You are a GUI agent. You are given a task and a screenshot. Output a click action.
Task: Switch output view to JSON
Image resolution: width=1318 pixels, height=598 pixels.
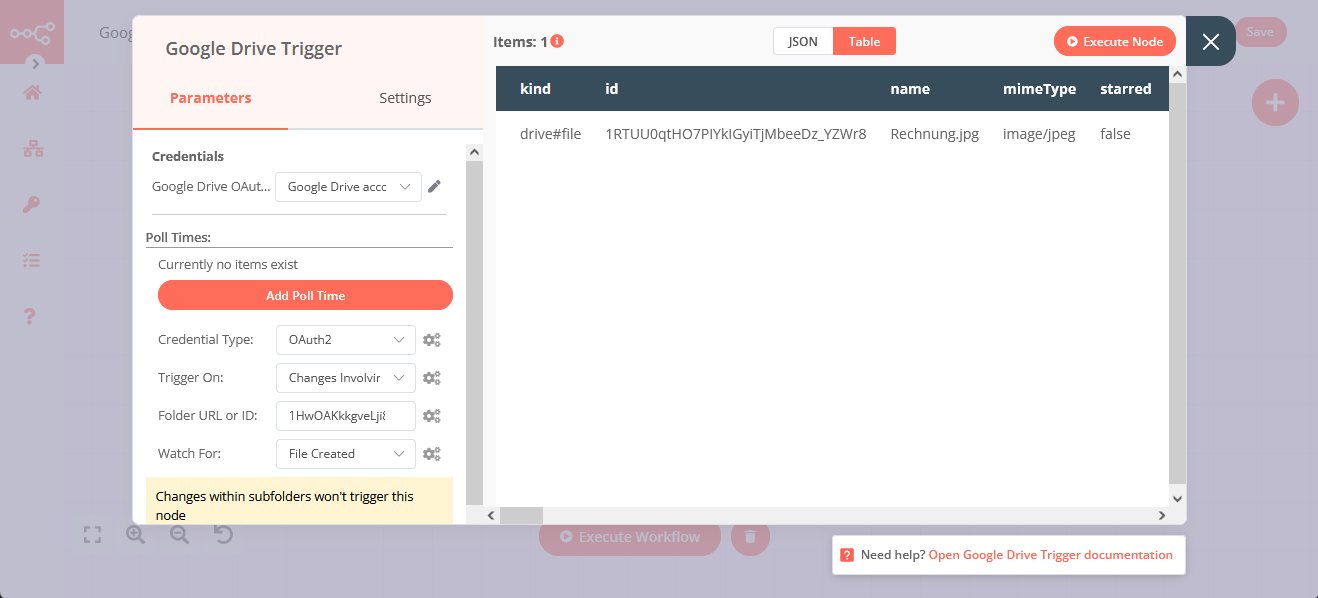point(802,41)
